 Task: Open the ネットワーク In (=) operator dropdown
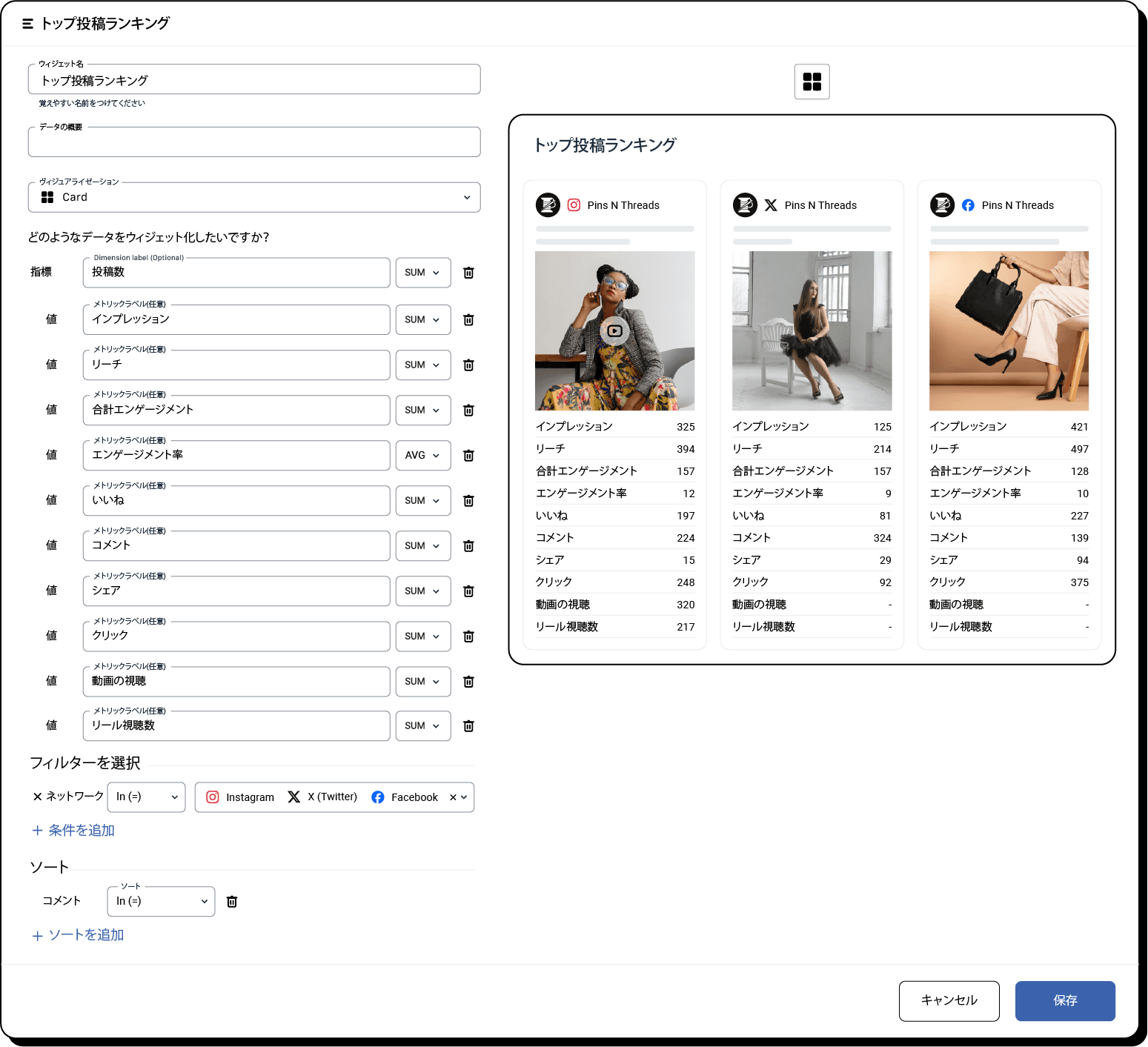tap(146, 797)
